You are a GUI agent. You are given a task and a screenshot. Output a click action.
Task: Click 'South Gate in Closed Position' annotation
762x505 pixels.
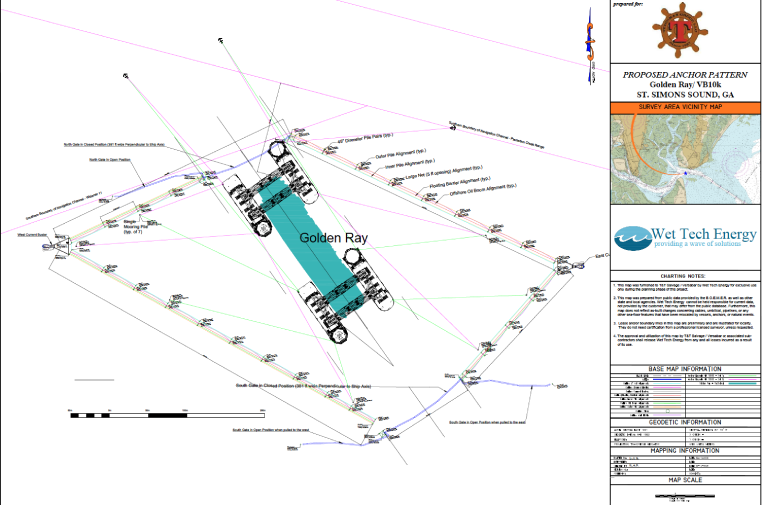[288, 383]
